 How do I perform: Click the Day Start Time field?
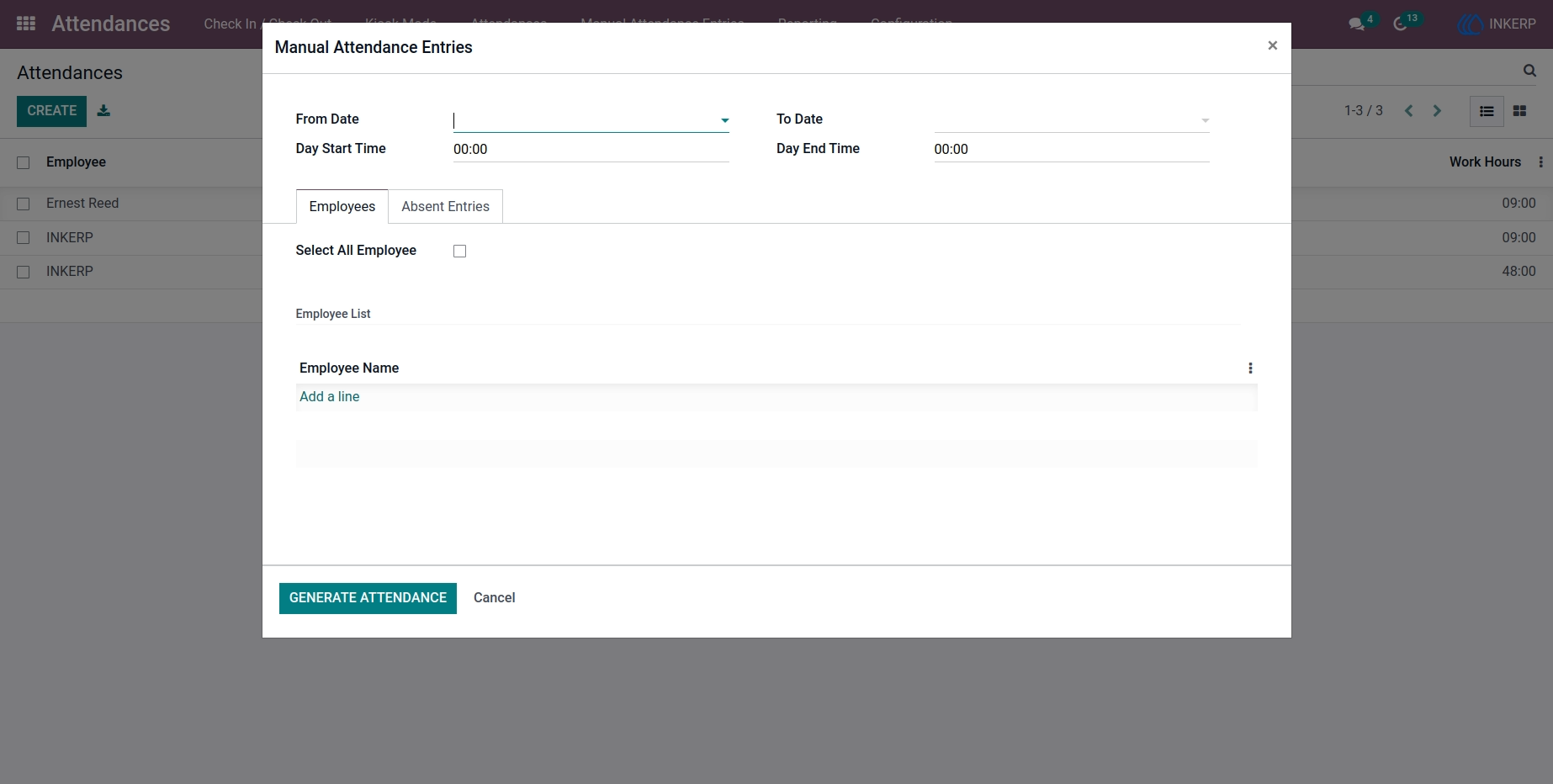(x=591, y=150)
